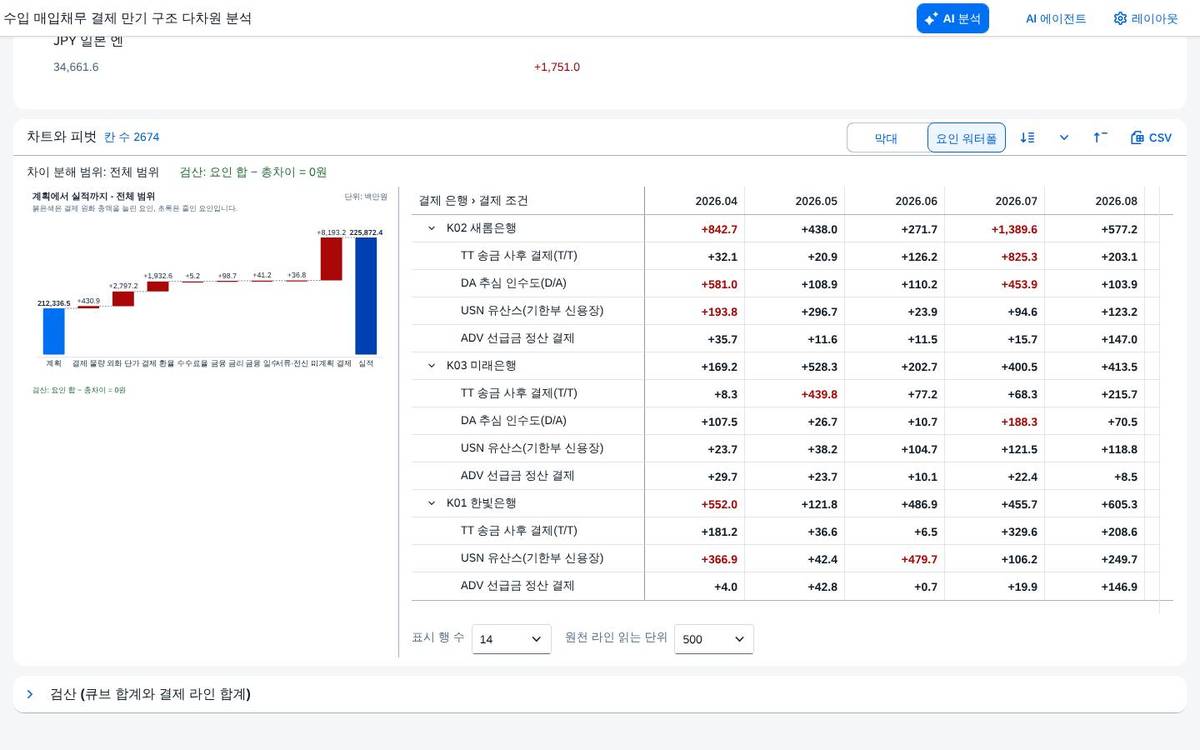Open the 레이아웃 settings
1200x750 pixels.
click(1145, 18)
